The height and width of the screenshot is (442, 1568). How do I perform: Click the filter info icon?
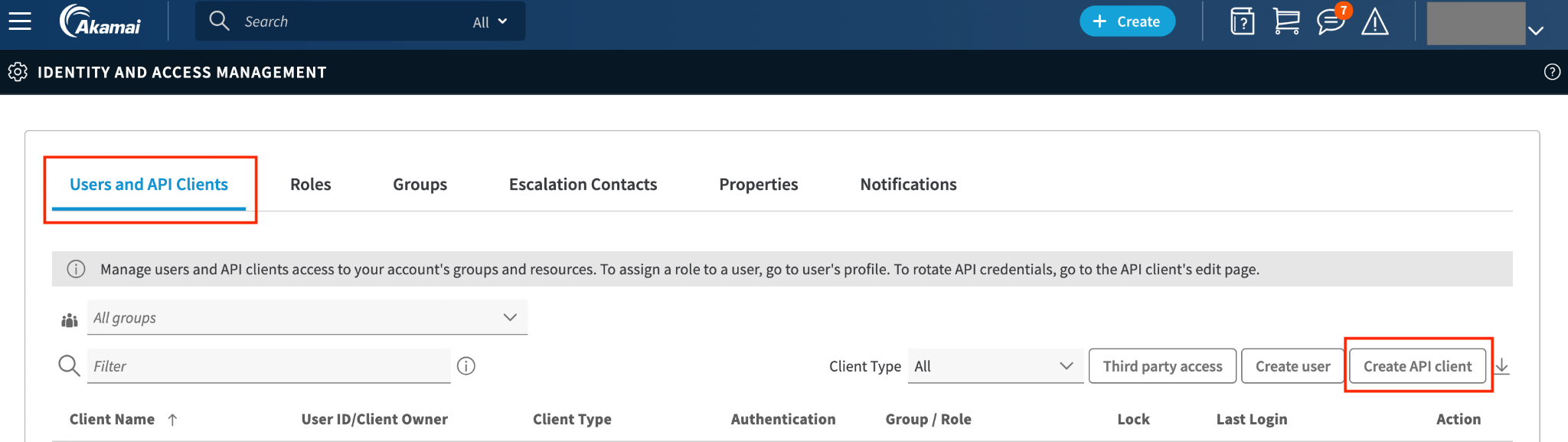tap(466, 366)
